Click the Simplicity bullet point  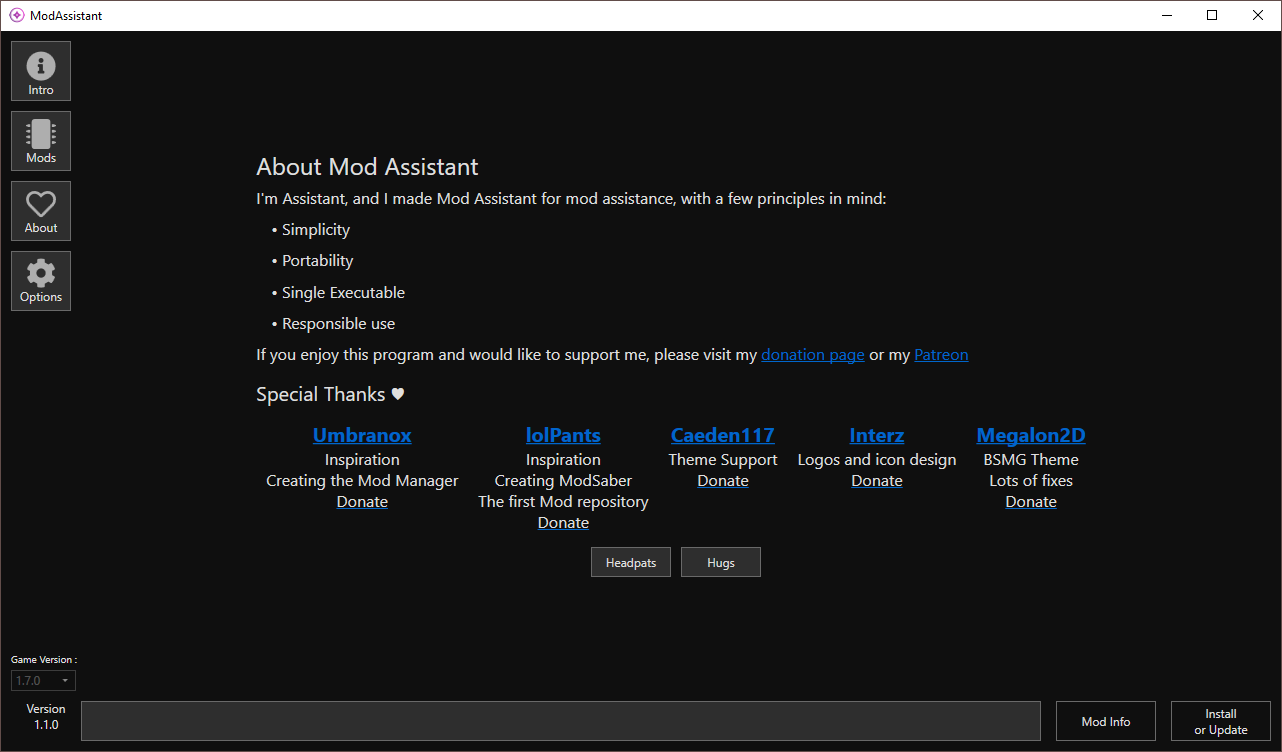[311, 230]
